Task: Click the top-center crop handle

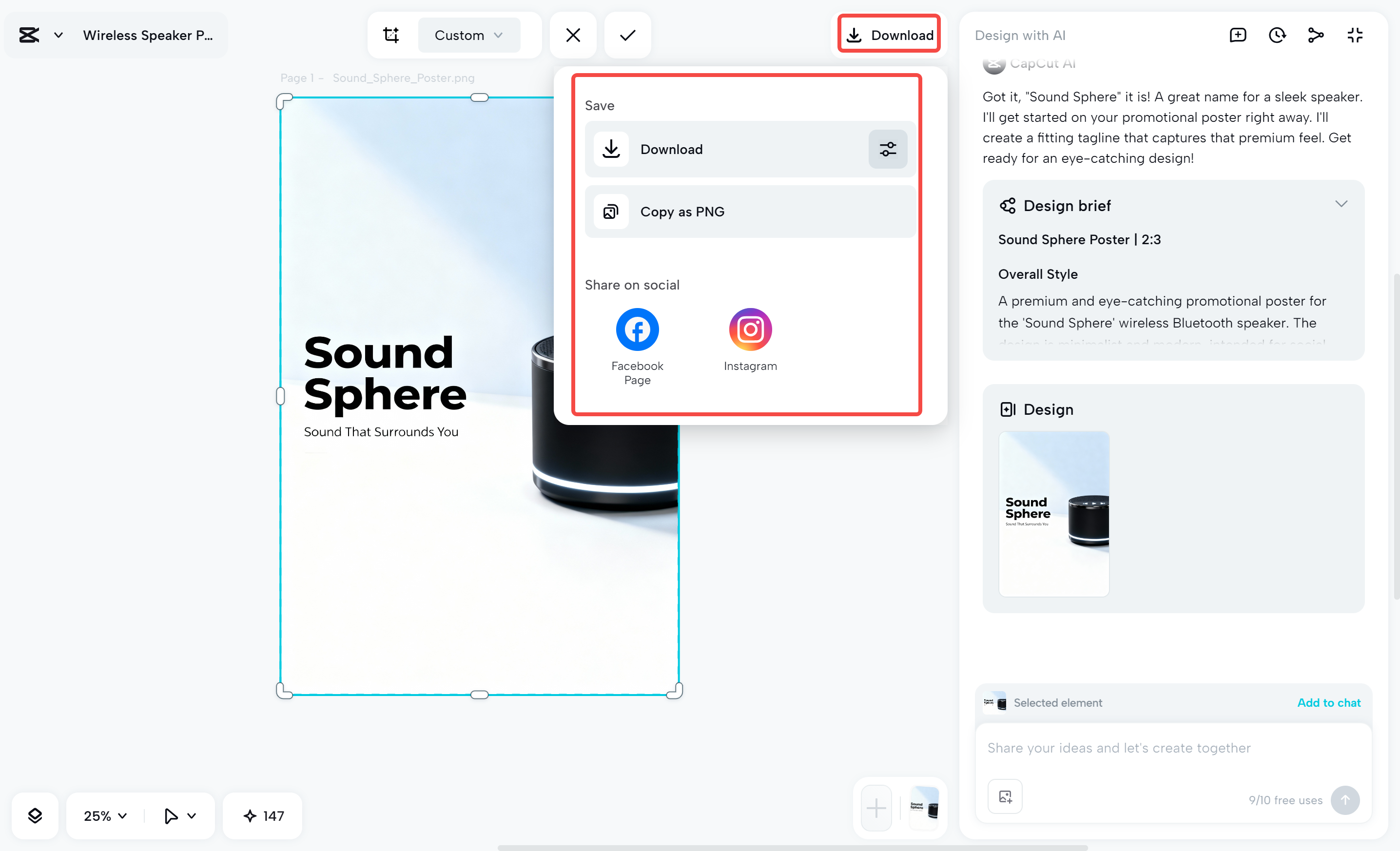Action: 480,97
